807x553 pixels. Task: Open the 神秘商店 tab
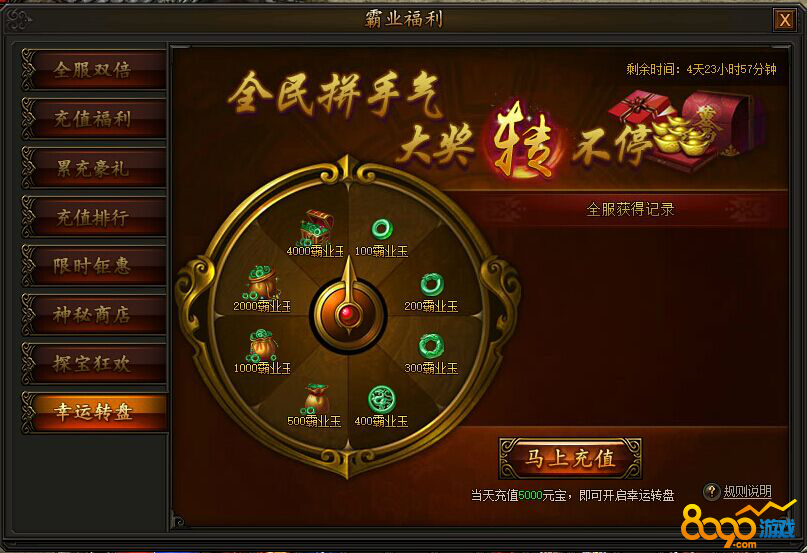click(93, 315)
